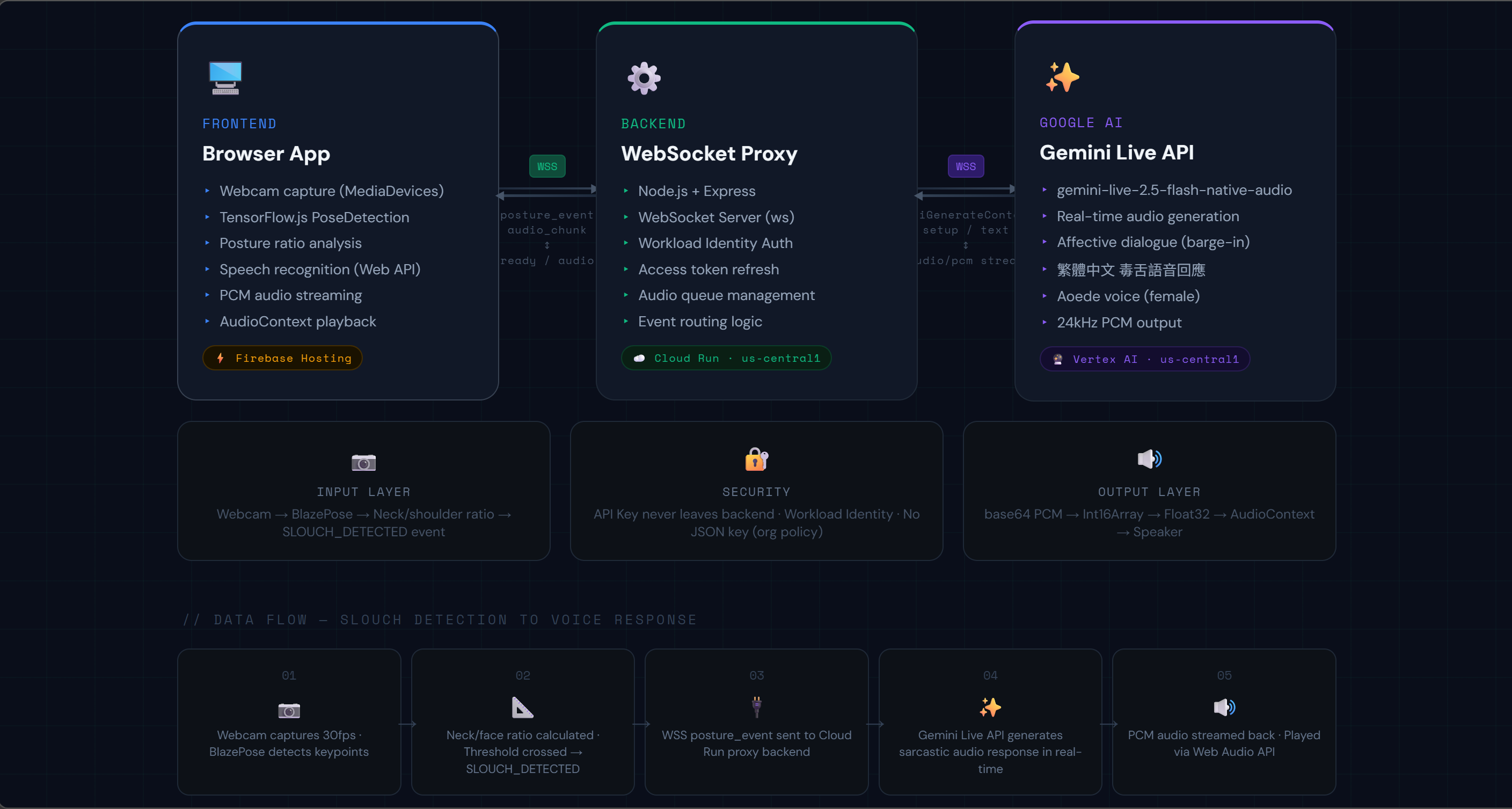
Task: Click the camera icon in Input Layer
Action: (363, 462)
